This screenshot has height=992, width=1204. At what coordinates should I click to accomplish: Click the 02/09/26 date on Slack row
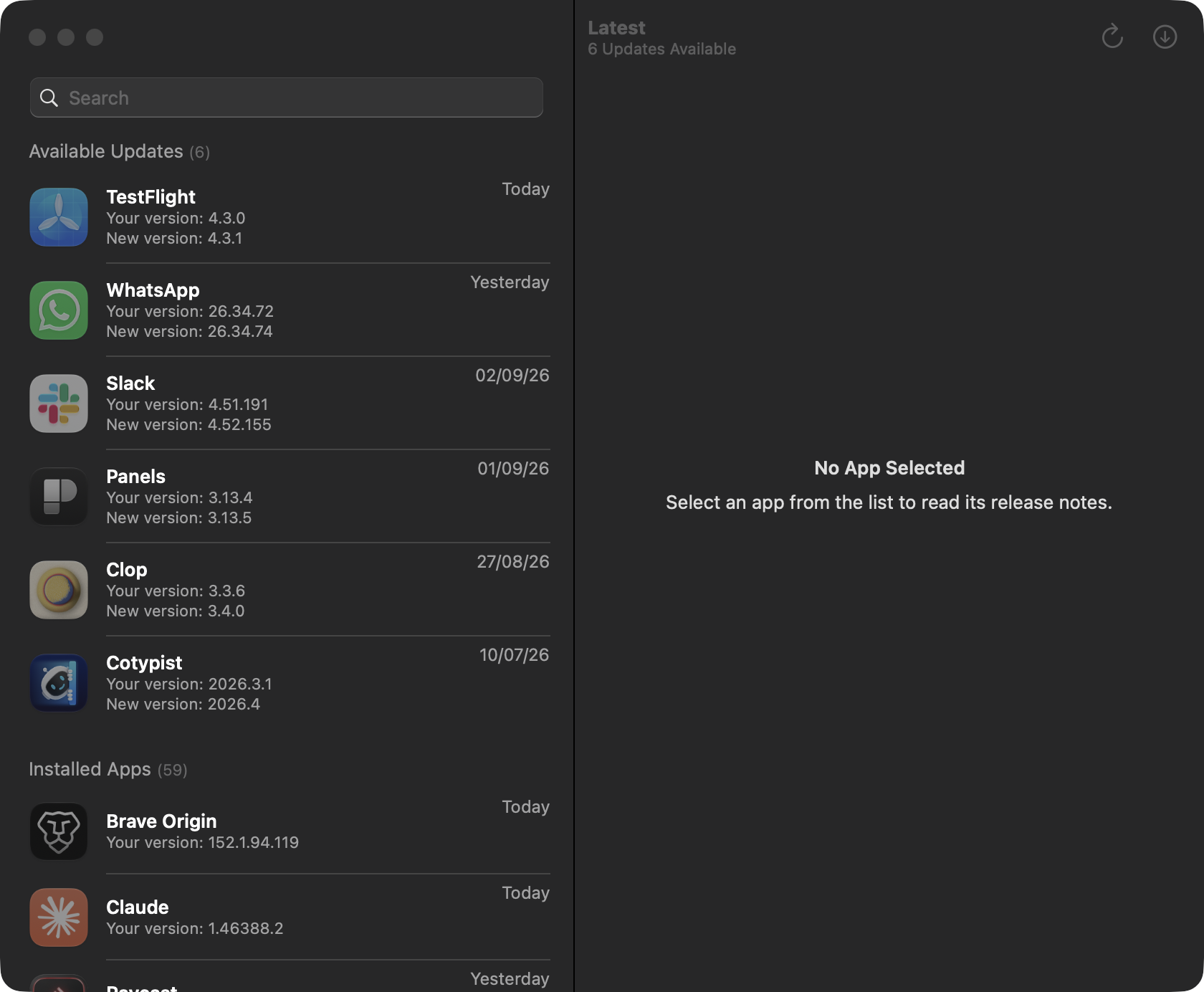click(x=512, y=376)
